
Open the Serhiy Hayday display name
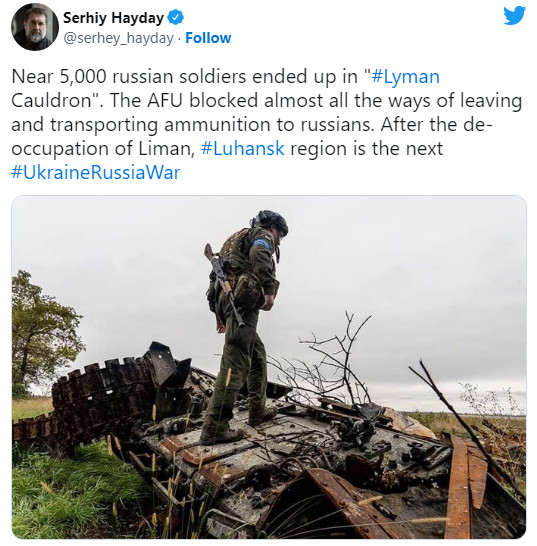point(113,17)
